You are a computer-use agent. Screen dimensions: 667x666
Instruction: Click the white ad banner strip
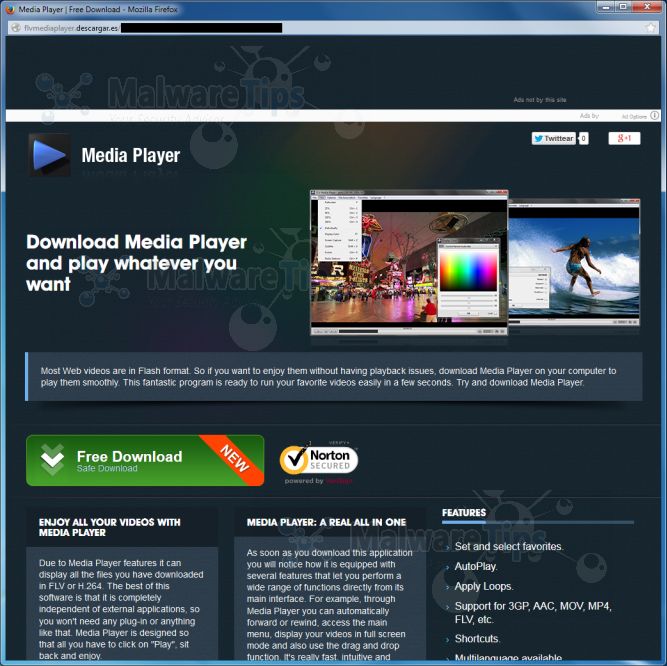coord(333,116)
